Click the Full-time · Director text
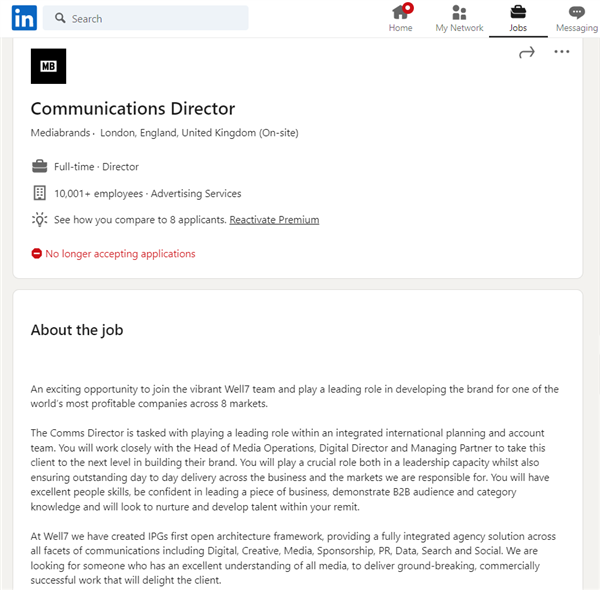600x590 pixels. click(96, 167)
